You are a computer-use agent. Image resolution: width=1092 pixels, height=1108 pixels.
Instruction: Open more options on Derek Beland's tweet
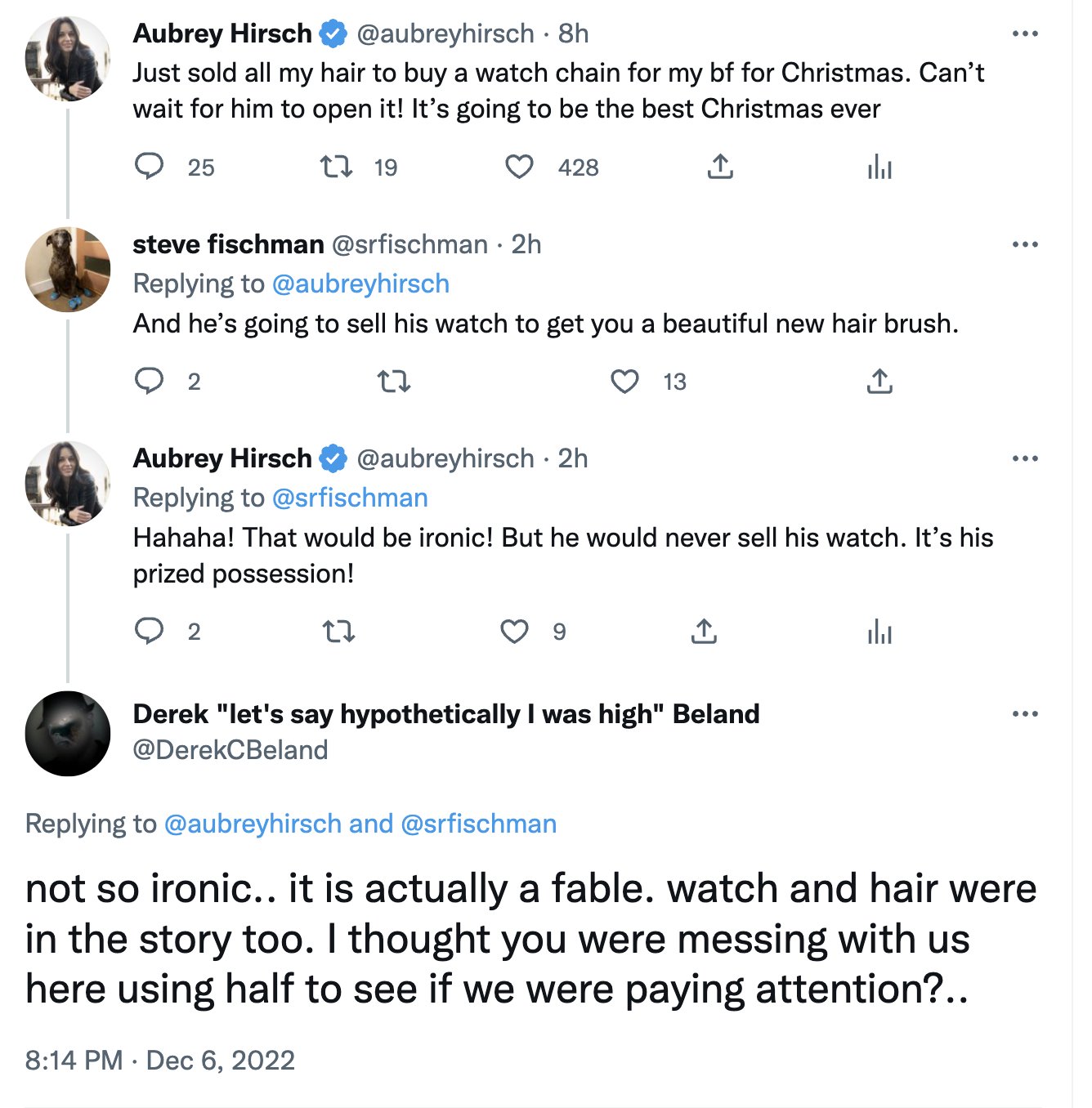click(x=1025, y=713)
